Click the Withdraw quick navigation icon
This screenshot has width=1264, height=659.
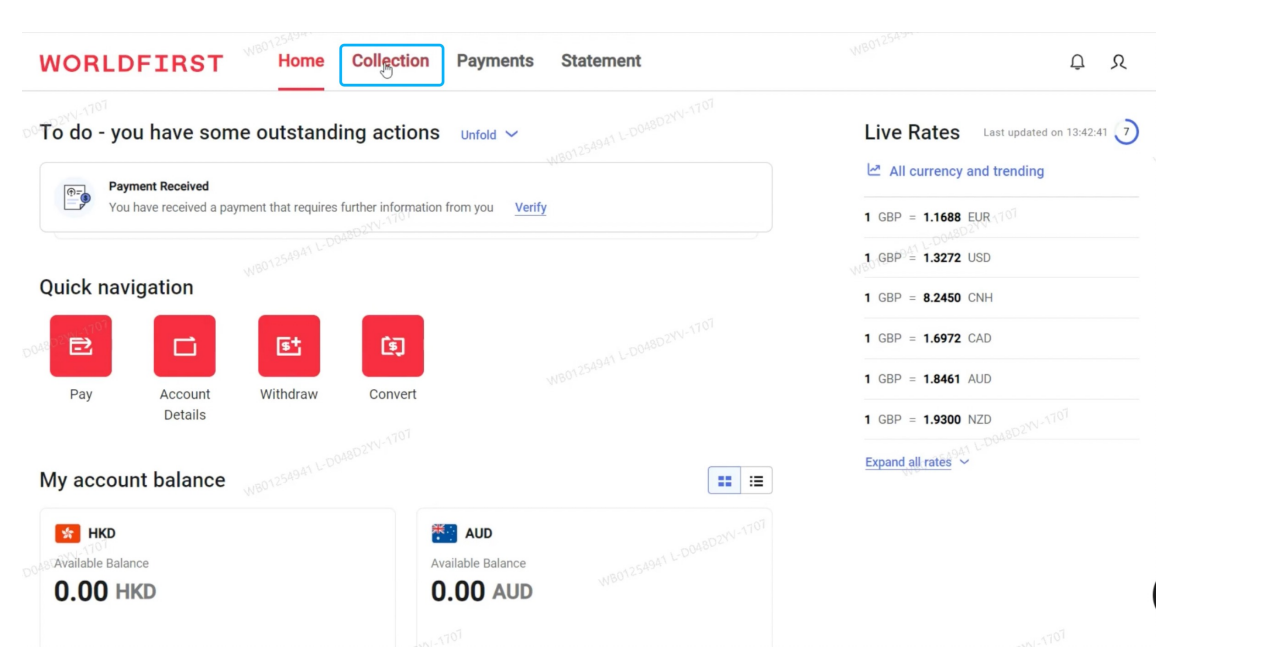(289, 346)
